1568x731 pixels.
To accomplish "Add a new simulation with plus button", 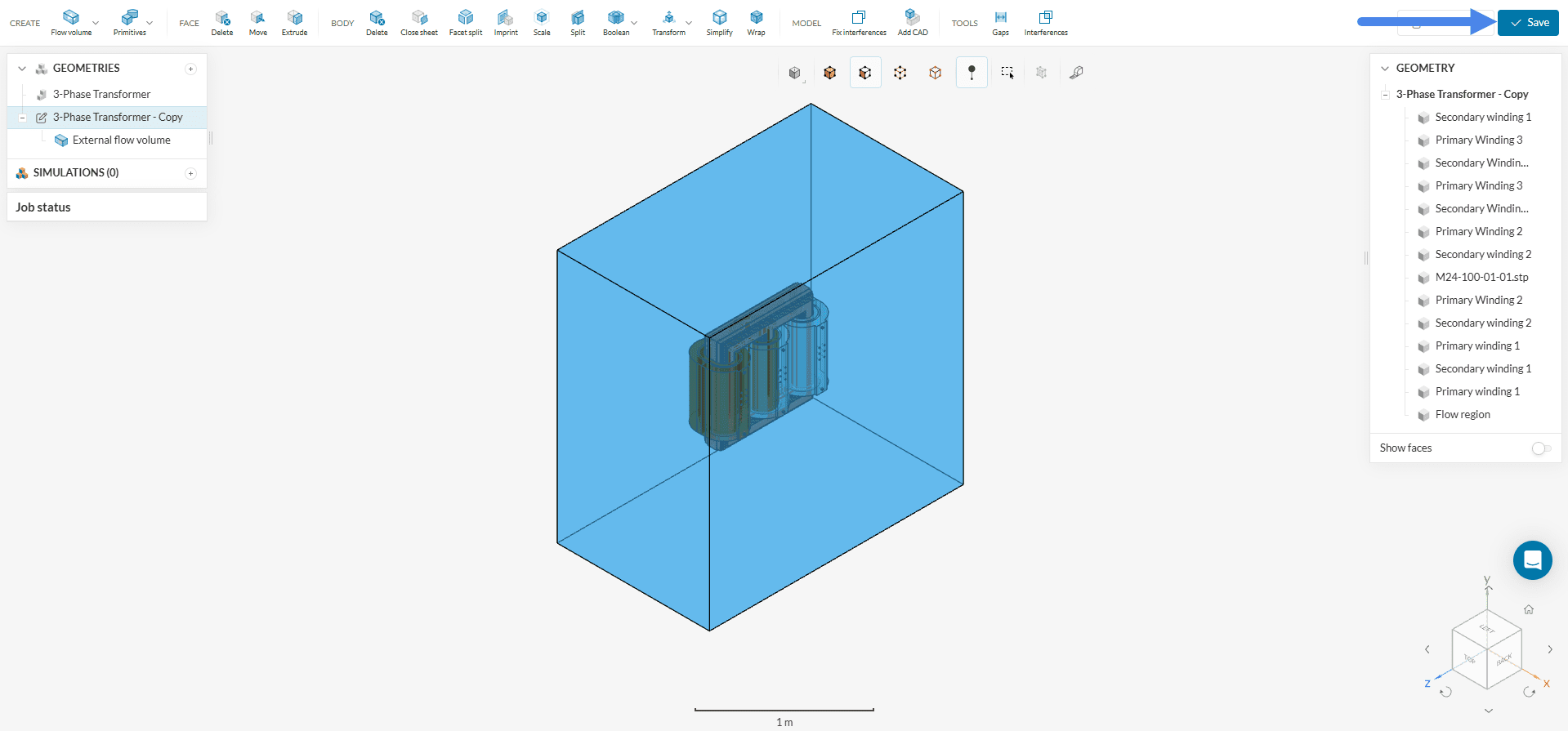I will (x=190, y=173).
